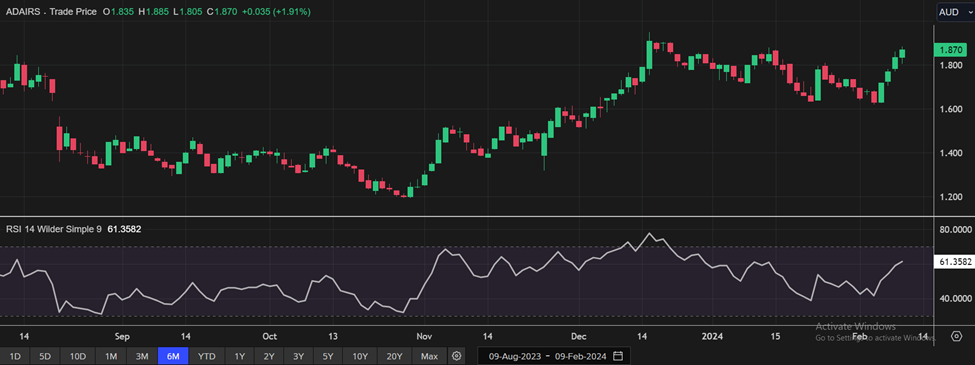
Task: Open the range settings gear icon
Action: pyautogui.click(x=457, y=356)
